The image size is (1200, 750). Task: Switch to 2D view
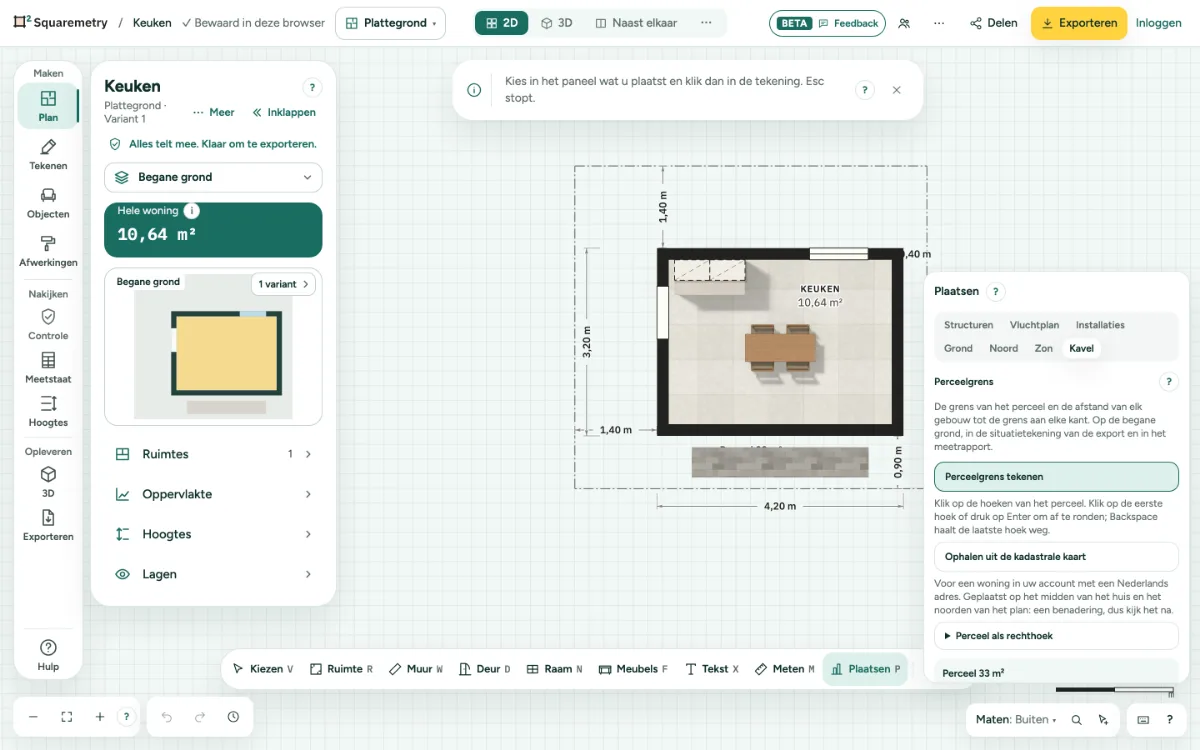tap(502, 23)
